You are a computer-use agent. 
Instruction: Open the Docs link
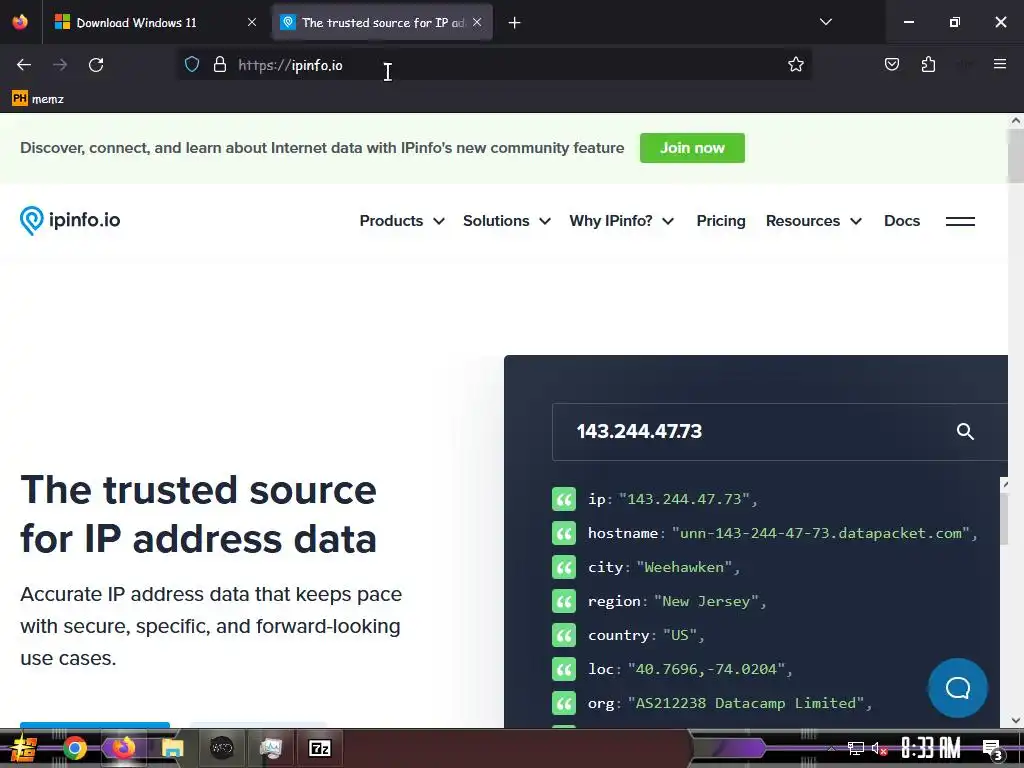902,221
